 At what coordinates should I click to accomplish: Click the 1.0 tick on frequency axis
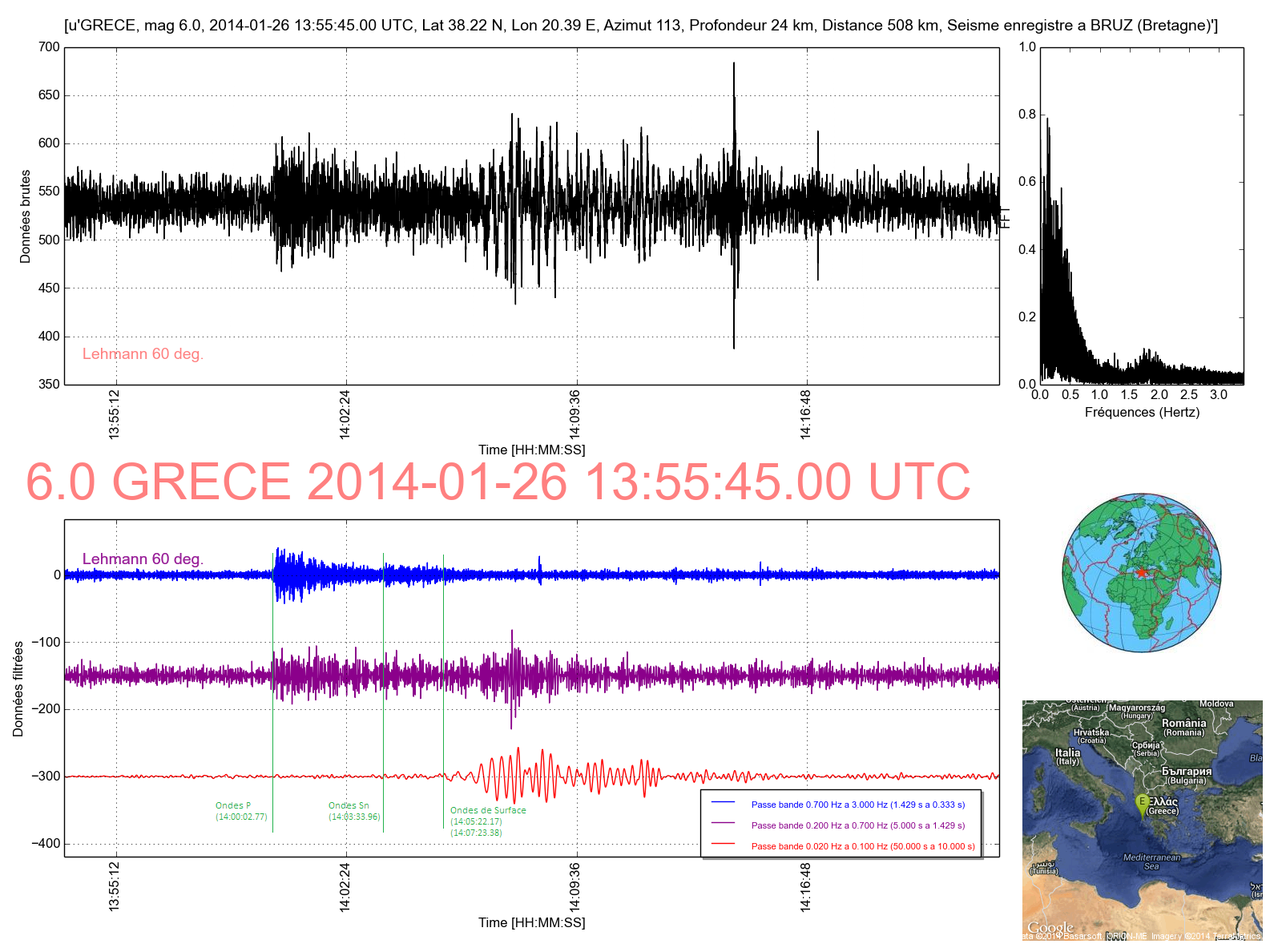[x=1100, y=394]
